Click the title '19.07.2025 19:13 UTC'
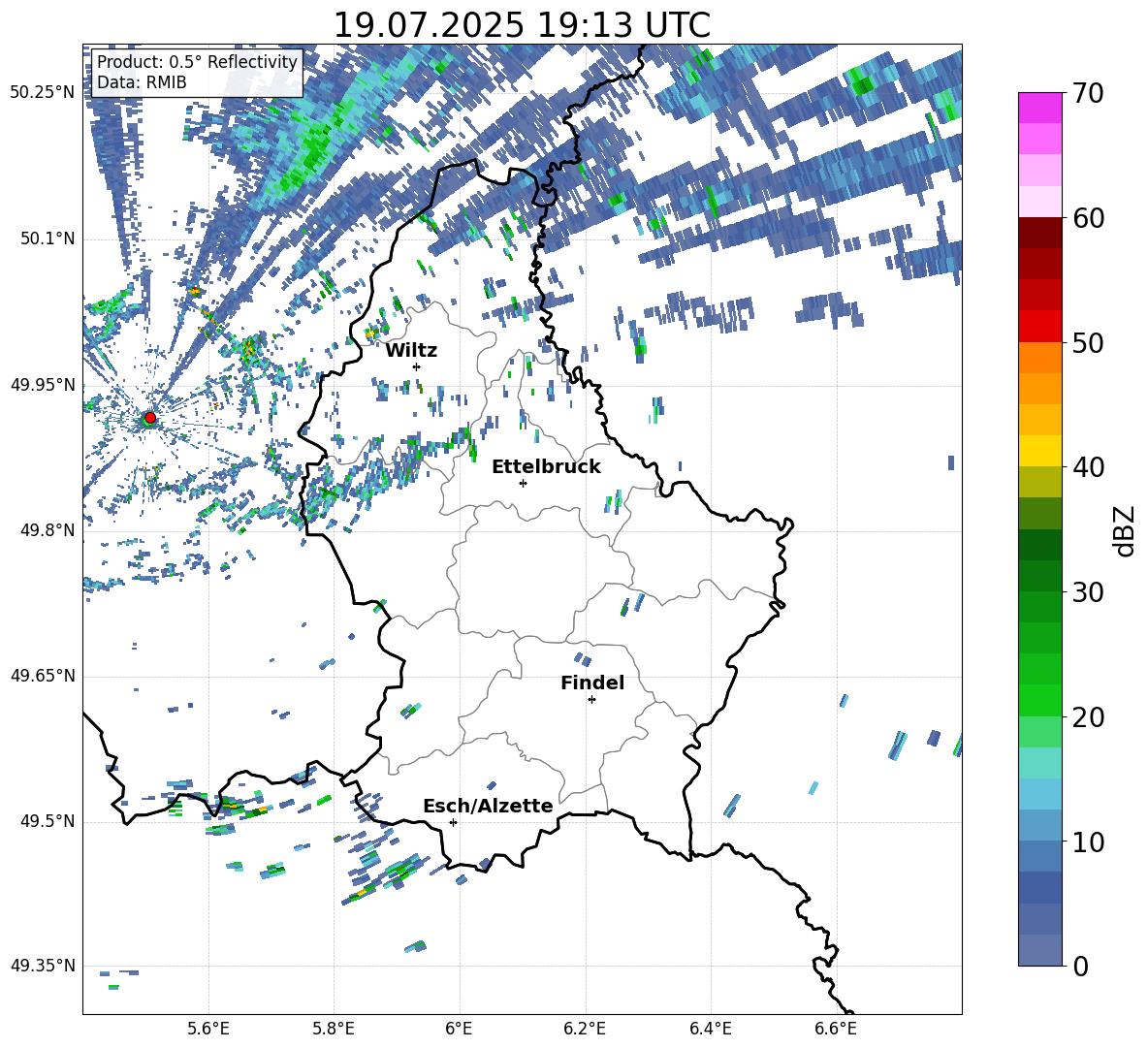This screenshot has height=1048, width=1148. [522, 25]
